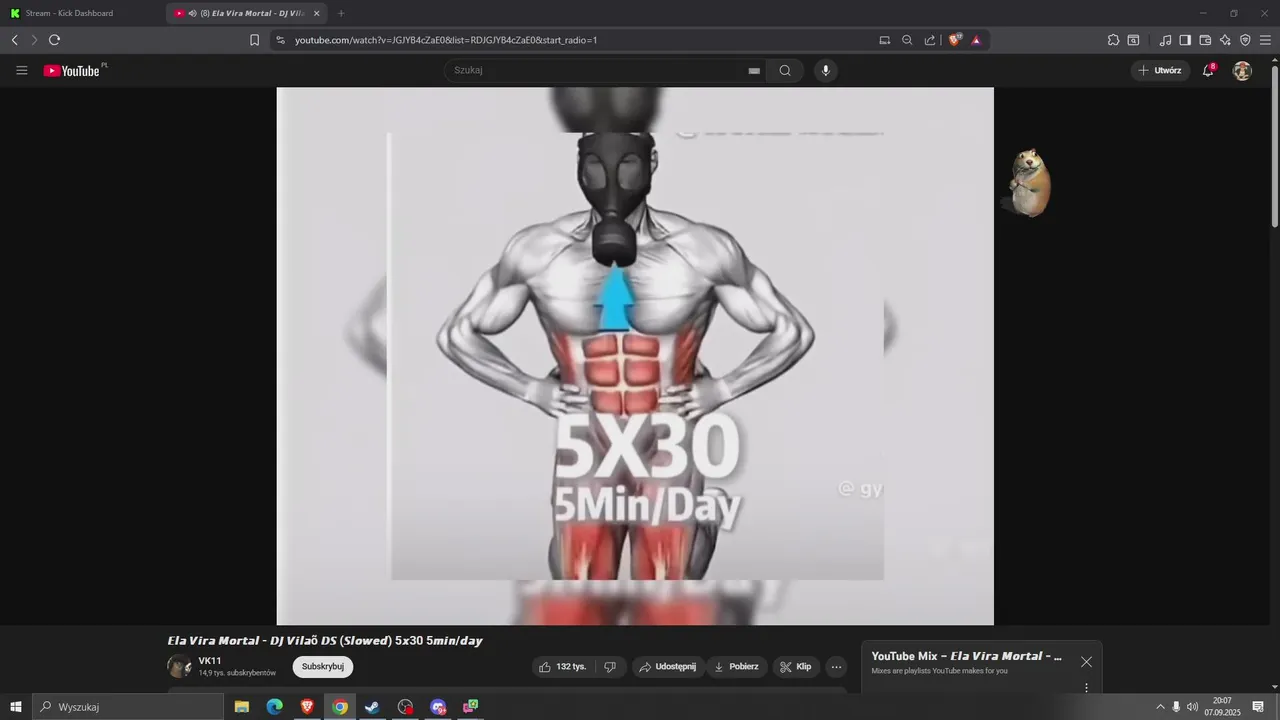Mute the tab audio speaker icon

192,13
